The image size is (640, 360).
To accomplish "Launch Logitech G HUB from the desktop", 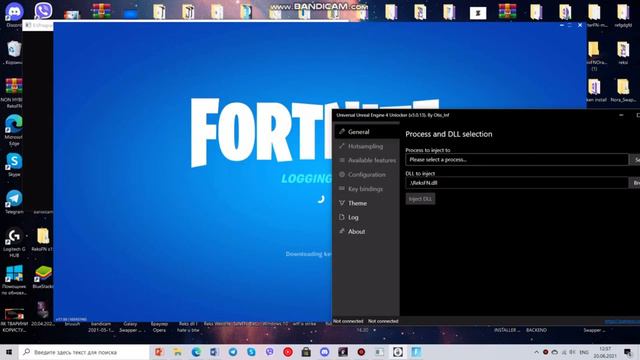I will click(x=14, y=242).
